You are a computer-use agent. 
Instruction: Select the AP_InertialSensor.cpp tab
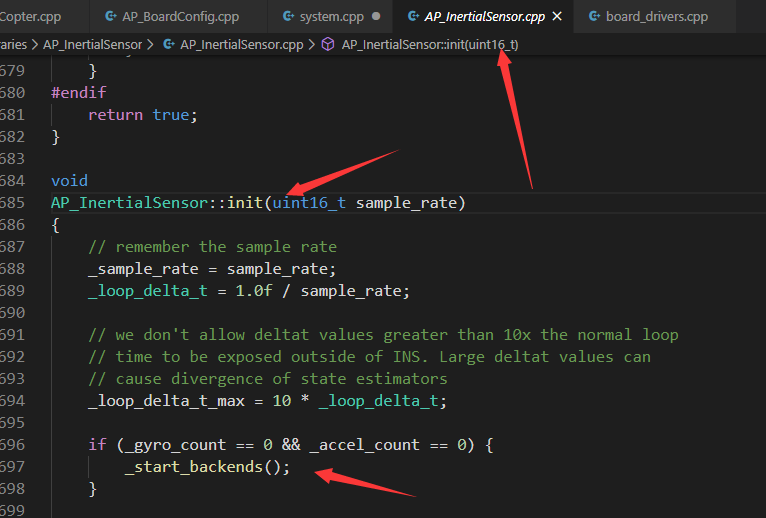pos(484,17)
